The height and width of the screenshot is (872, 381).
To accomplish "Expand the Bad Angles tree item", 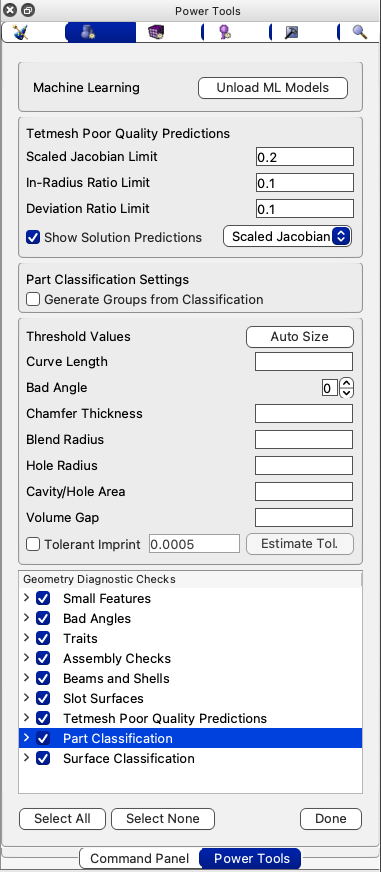I will [x=26, y=618].
